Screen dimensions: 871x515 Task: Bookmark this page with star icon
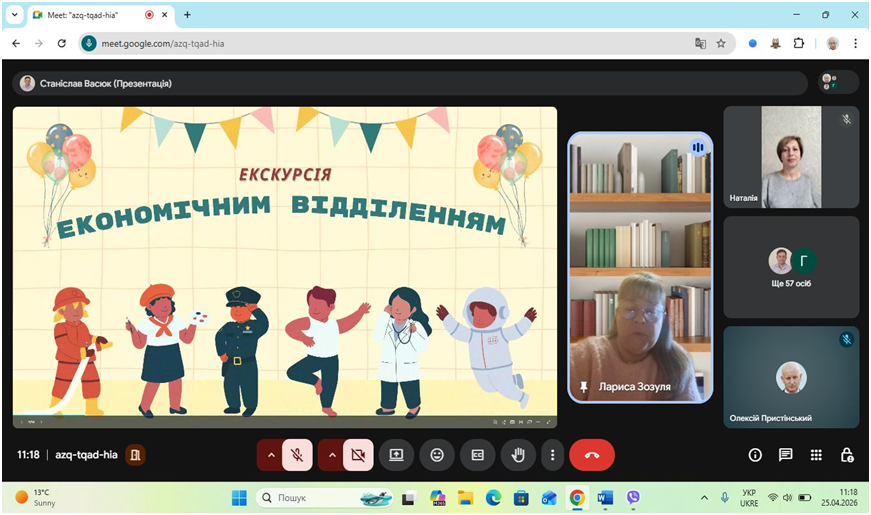(721, 44)
